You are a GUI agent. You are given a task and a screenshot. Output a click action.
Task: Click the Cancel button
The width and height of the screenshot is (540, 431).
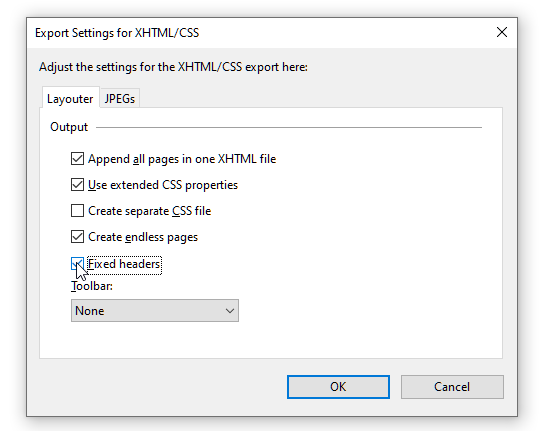pos(452,387)
